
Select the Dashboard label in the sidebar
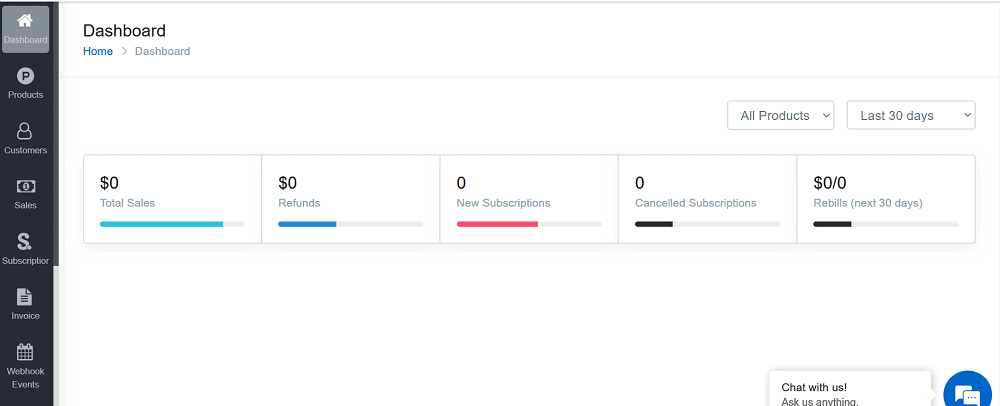coord(26,40)
